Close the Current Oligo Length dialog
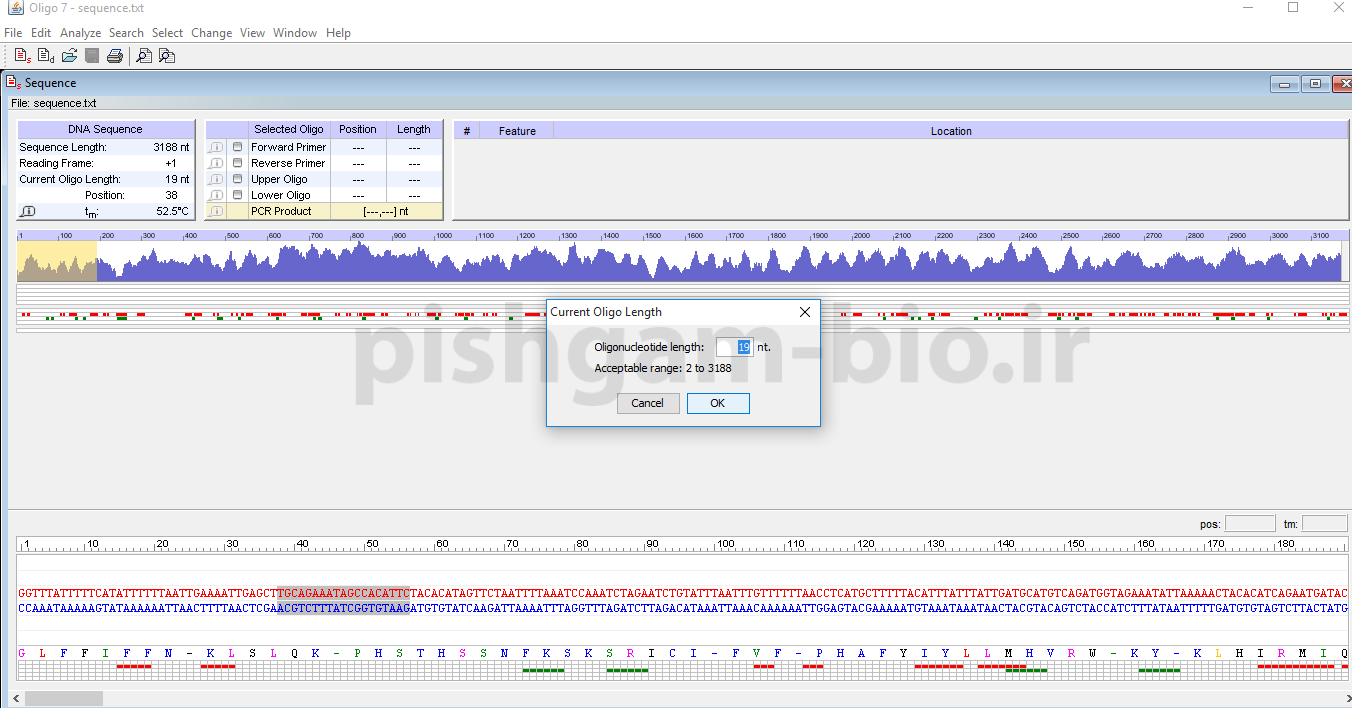 pyautogui.click(x=805, y=312)
